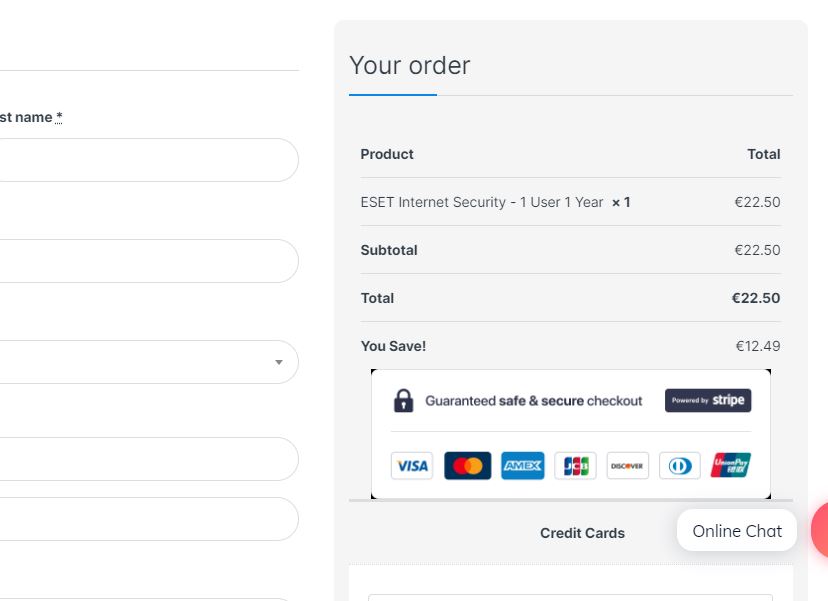This screenshot has height=601, width=828.
Task: Click the Powered by Stripe badge
Action: pyautogui.click(x=708, y=400)
